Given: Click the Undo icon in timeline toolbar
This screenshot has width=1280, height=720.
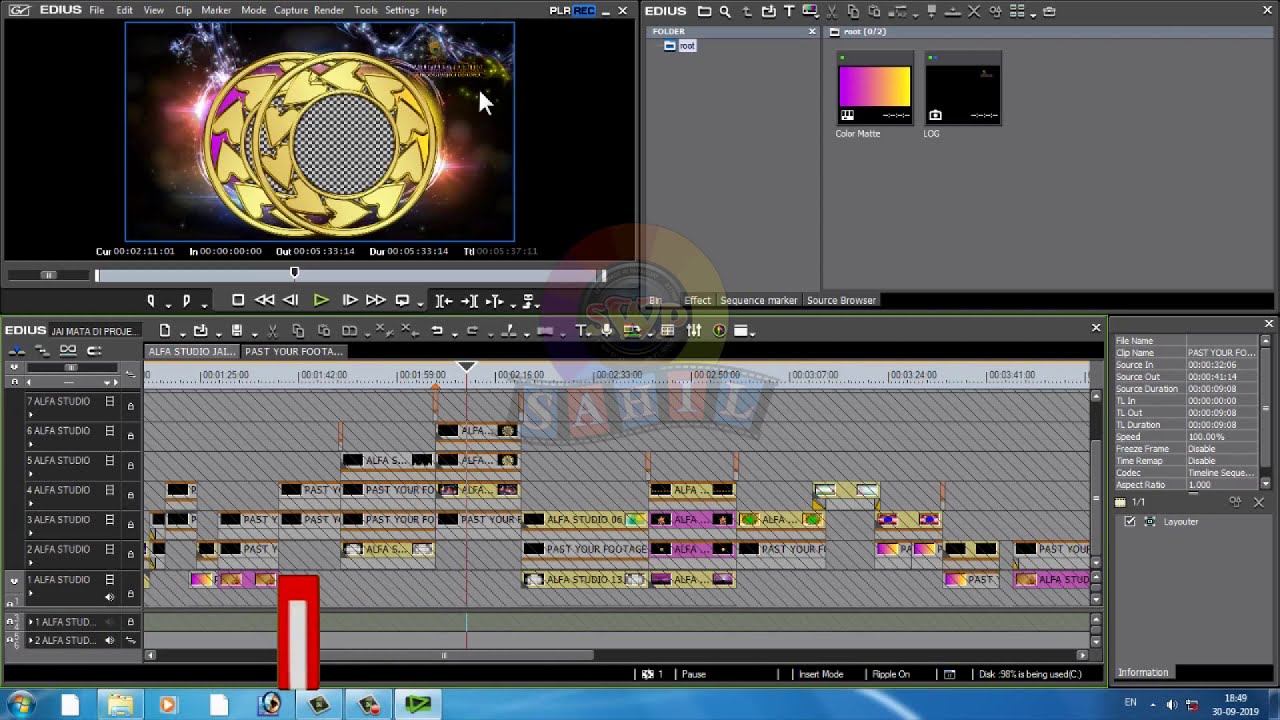Looking at the screenshot, I should [436, 330].
